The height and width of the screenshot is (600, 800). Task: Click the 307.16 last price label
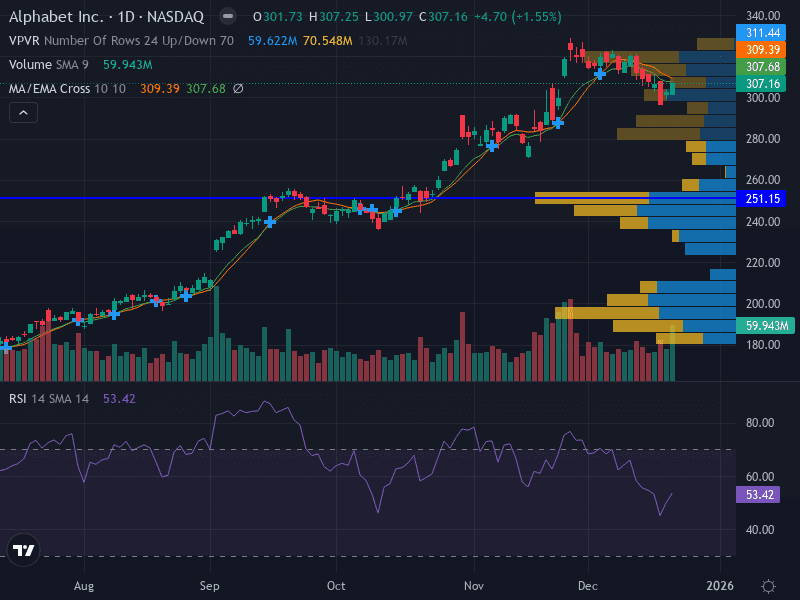click(x=761, y=83)
